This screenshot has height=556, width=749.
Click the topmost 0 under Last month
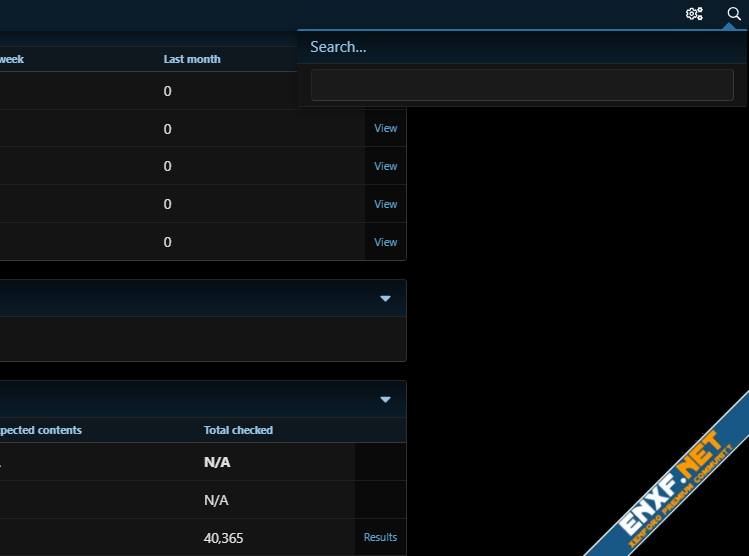(x=167, y=91)
